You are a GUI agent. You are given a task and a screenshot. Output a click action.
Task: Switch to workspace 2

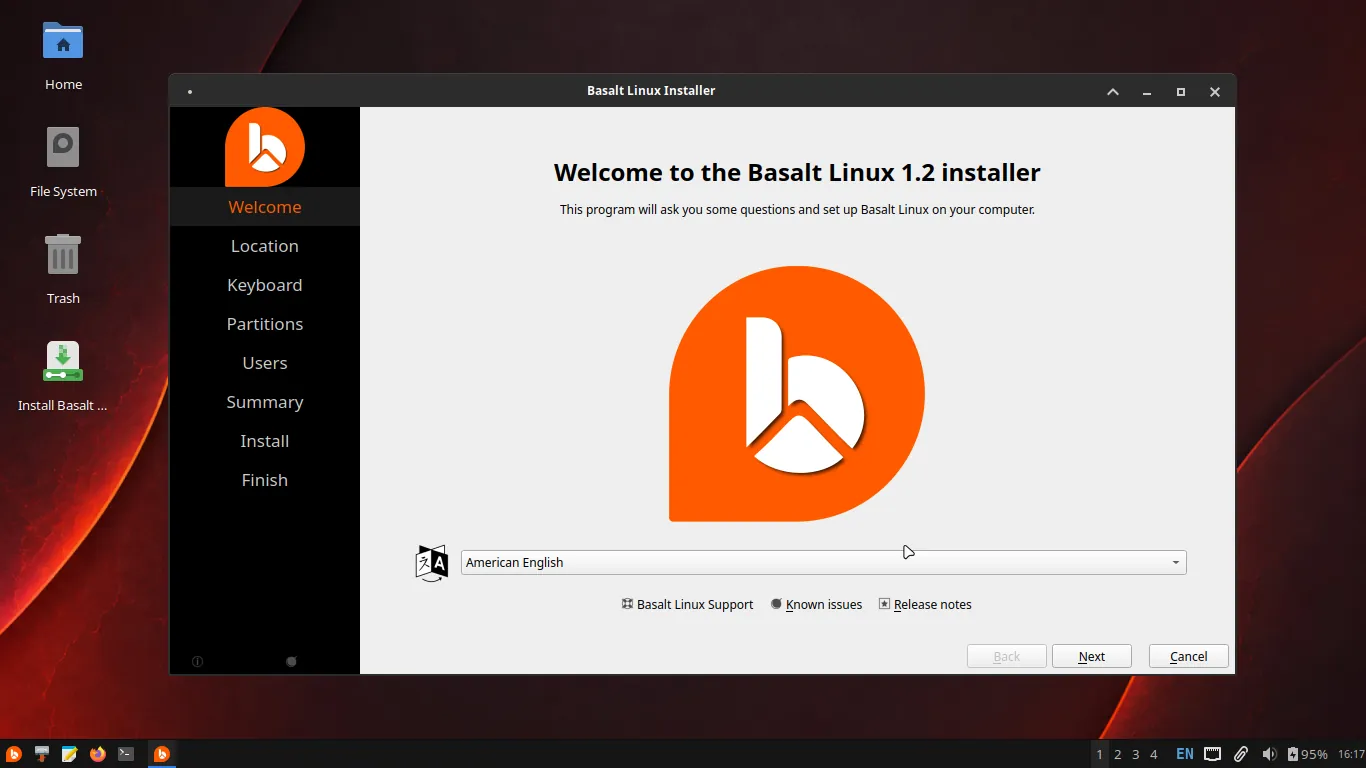[1118, 754]
